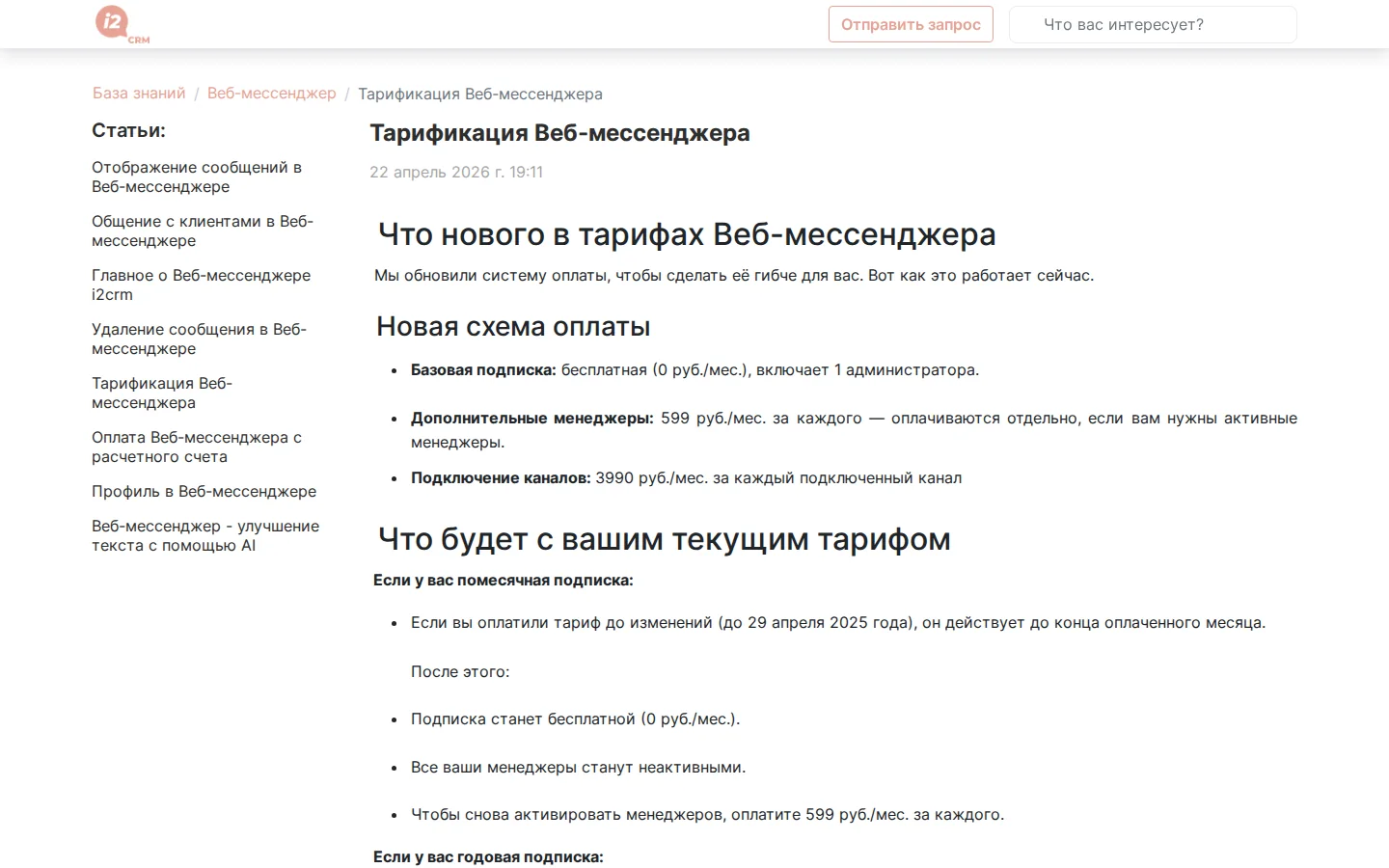1389x868 pixels.
Task: Open article 'Оплата Веб-мессенджера с расчетного счета'
Action: pyautogui.click(x=197, y=447)
